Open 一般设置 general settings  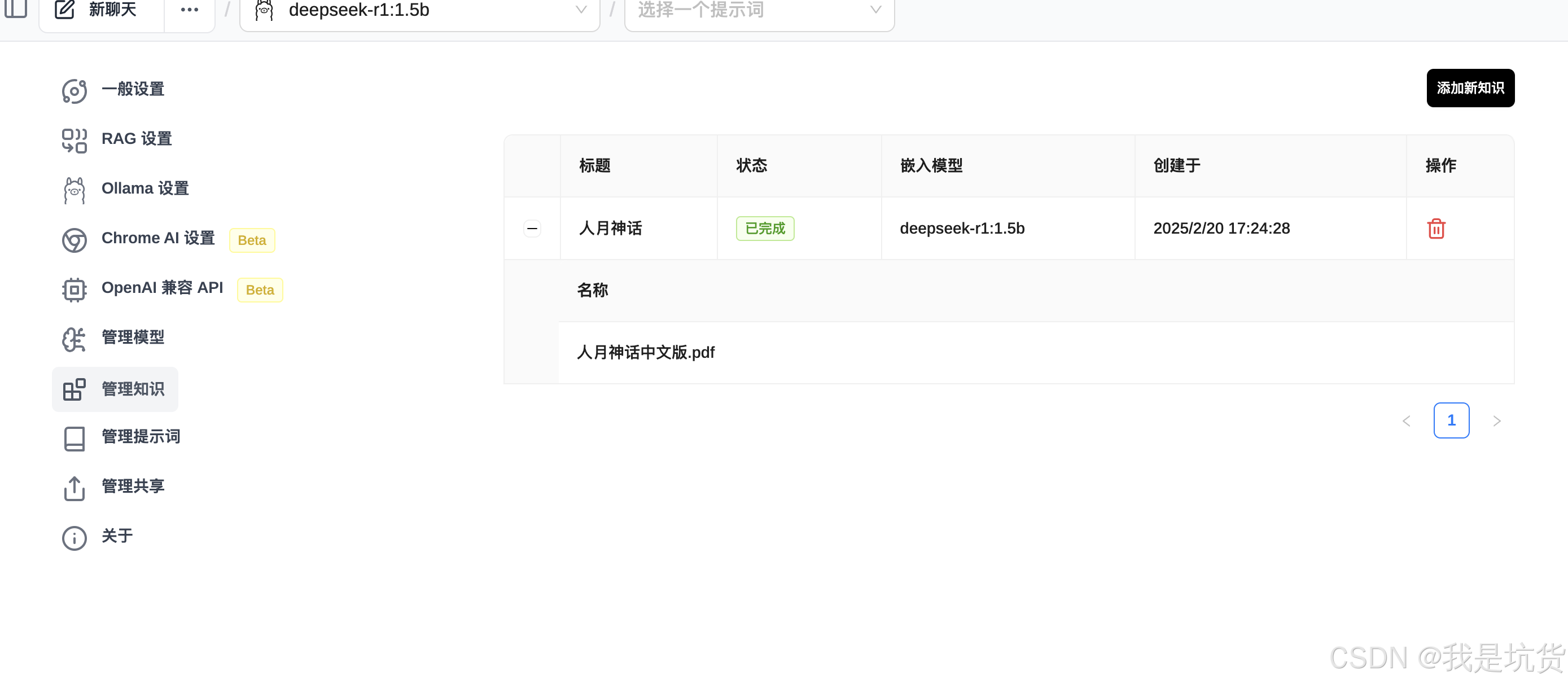pyautogui.click(x=133, y=90)
